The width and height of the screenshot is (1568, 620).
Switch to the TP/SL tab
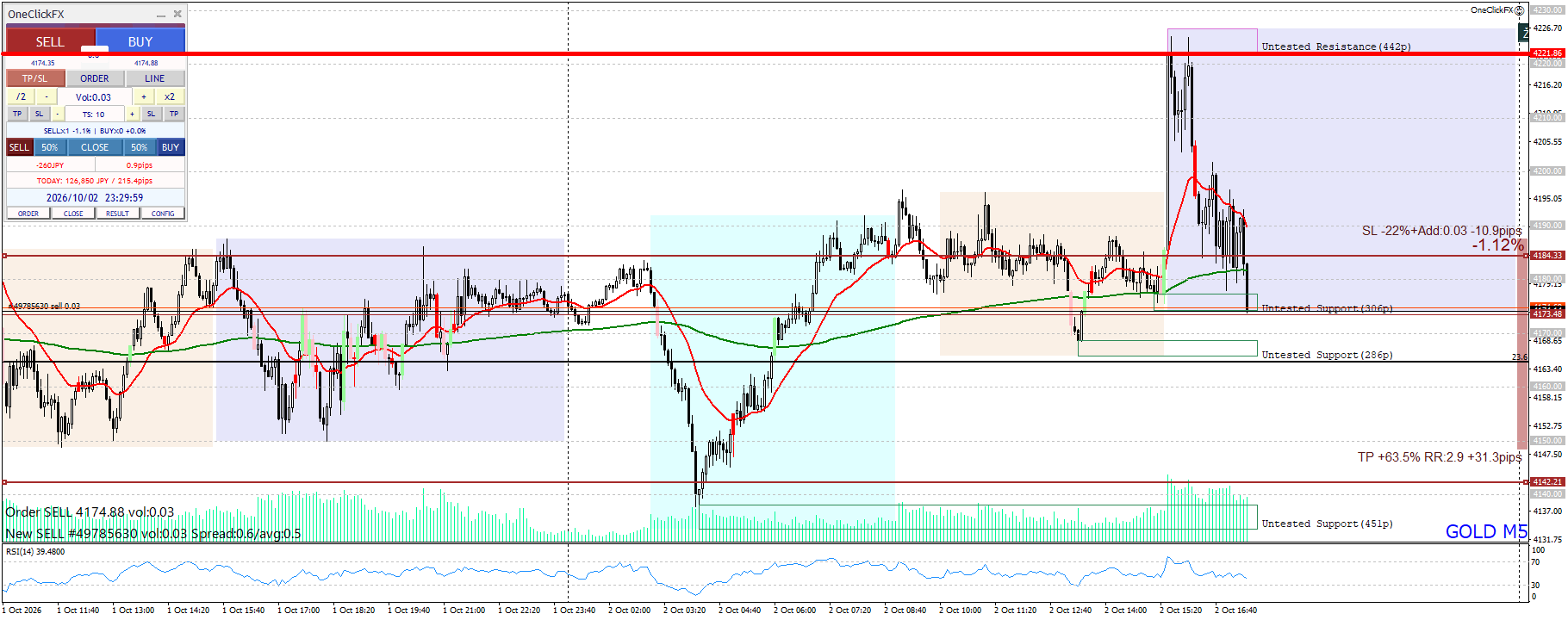35,78
